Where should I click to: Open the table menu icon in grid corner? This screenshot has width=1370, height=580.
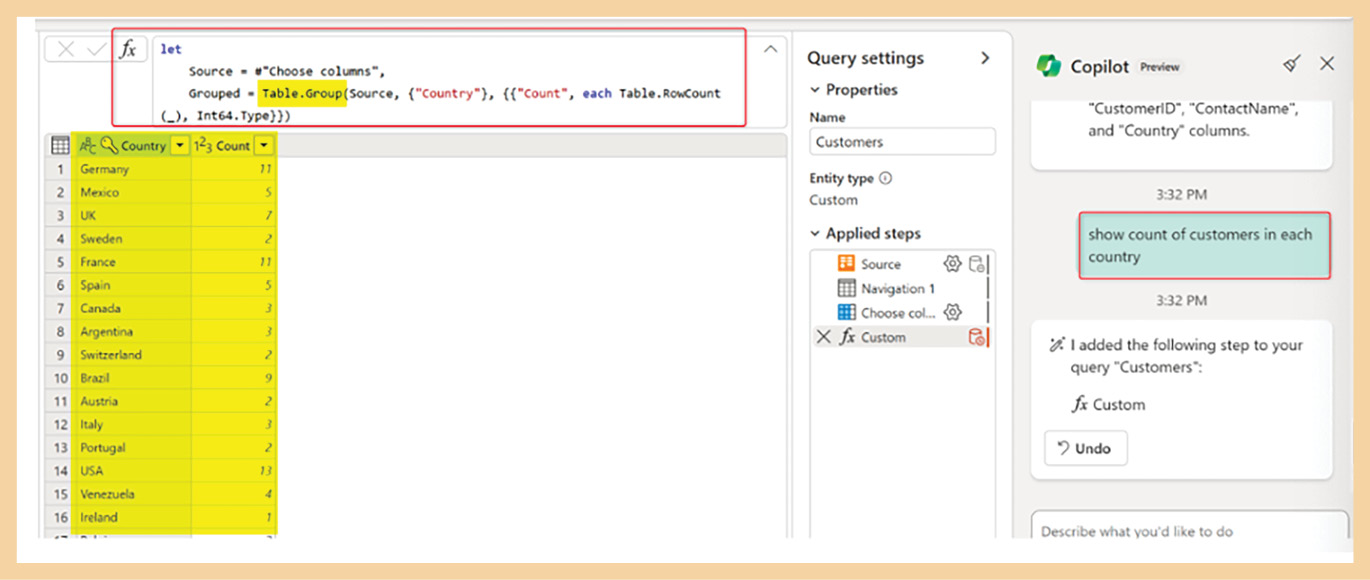tap(60, 146)
